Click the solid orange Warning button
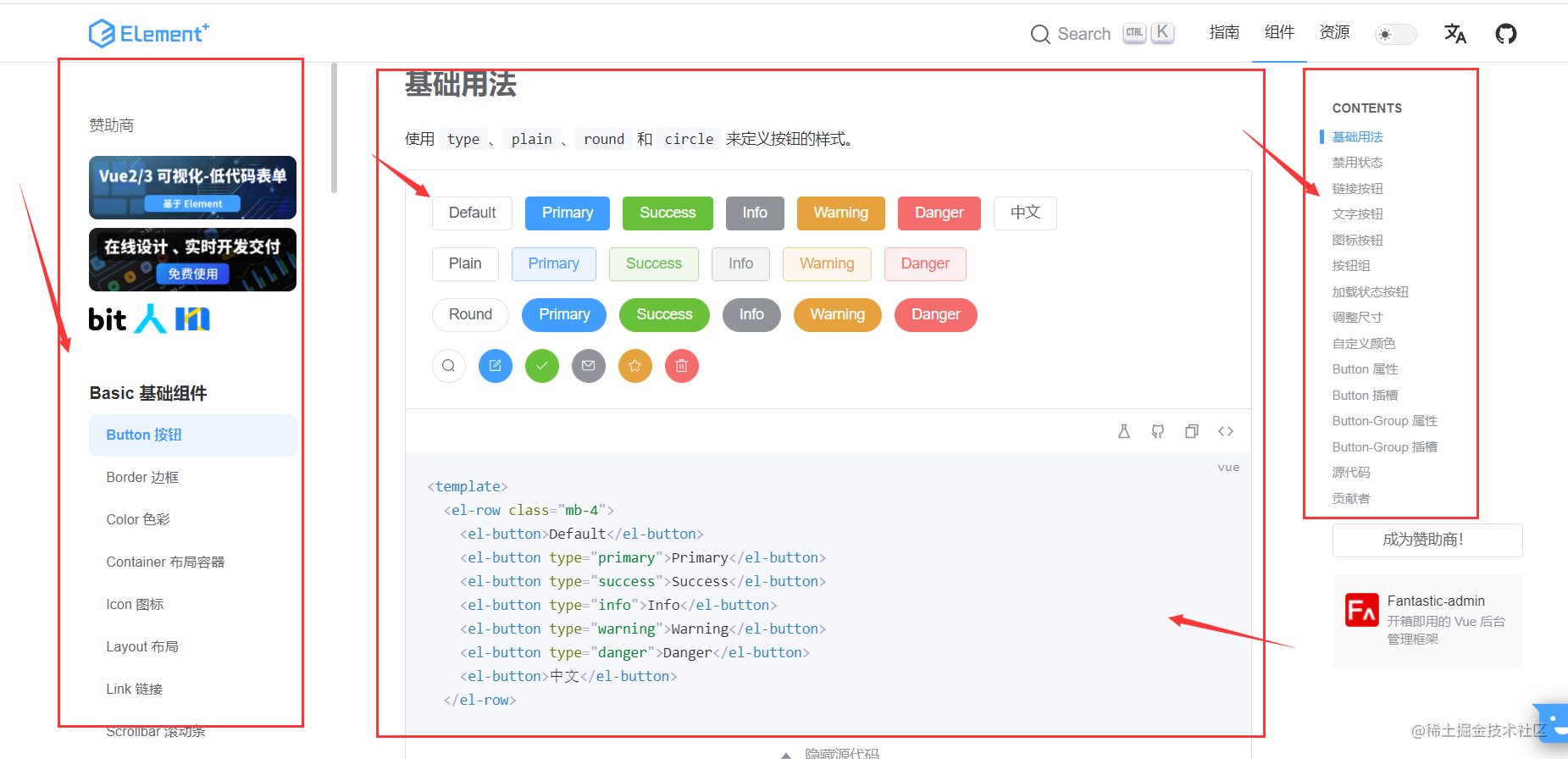Image resolution: width=1568 pixels, height=759 pixels. (x=841, y=213)
